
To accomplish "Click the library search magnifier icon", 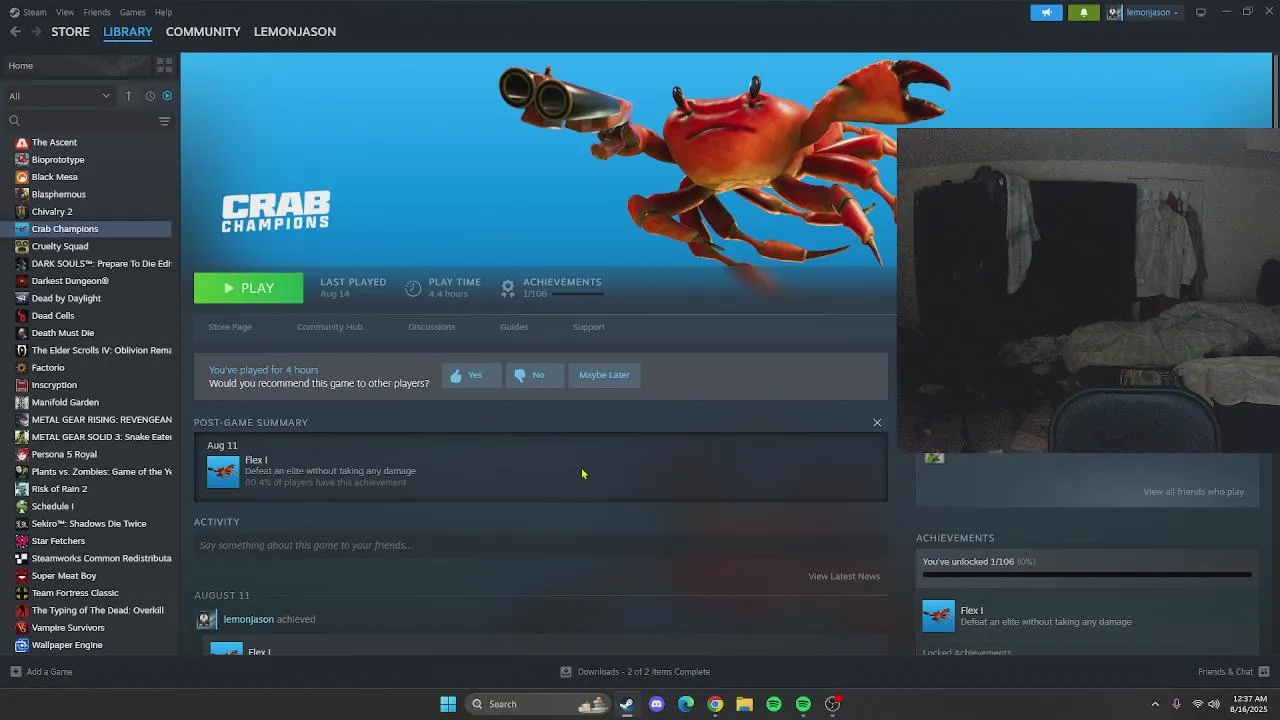I will point(14,121).
